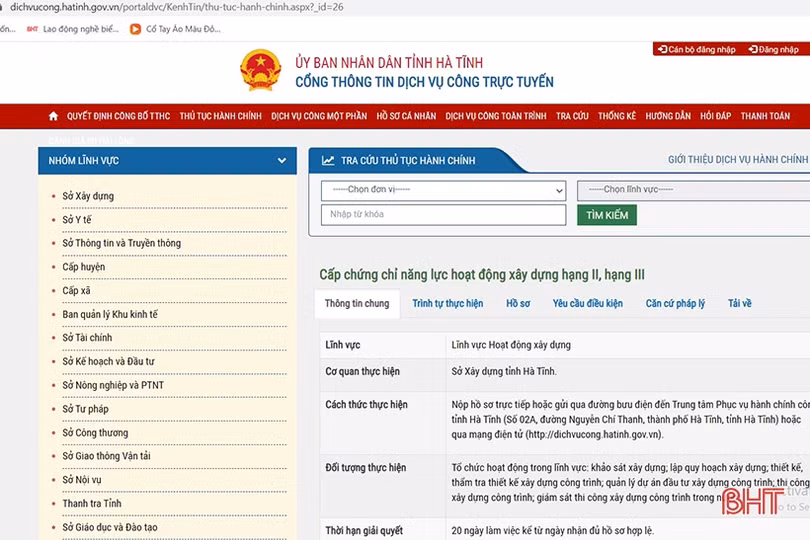Select Sở Thông tin và Truyền thông
Image resolution: width=810 pixels, height=540 pixels.
click(121, 243)
